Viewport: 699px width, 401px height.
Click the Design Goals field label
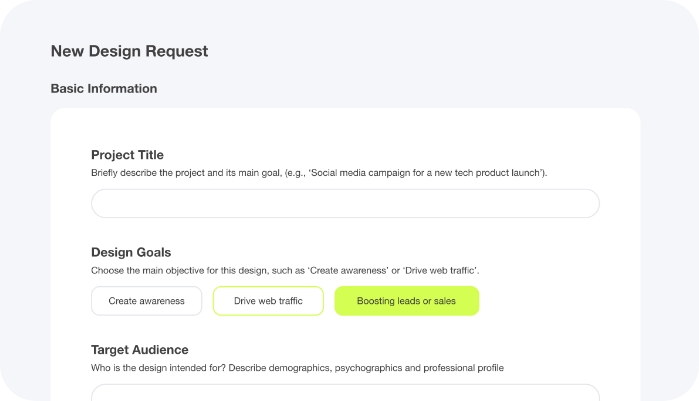131,252
